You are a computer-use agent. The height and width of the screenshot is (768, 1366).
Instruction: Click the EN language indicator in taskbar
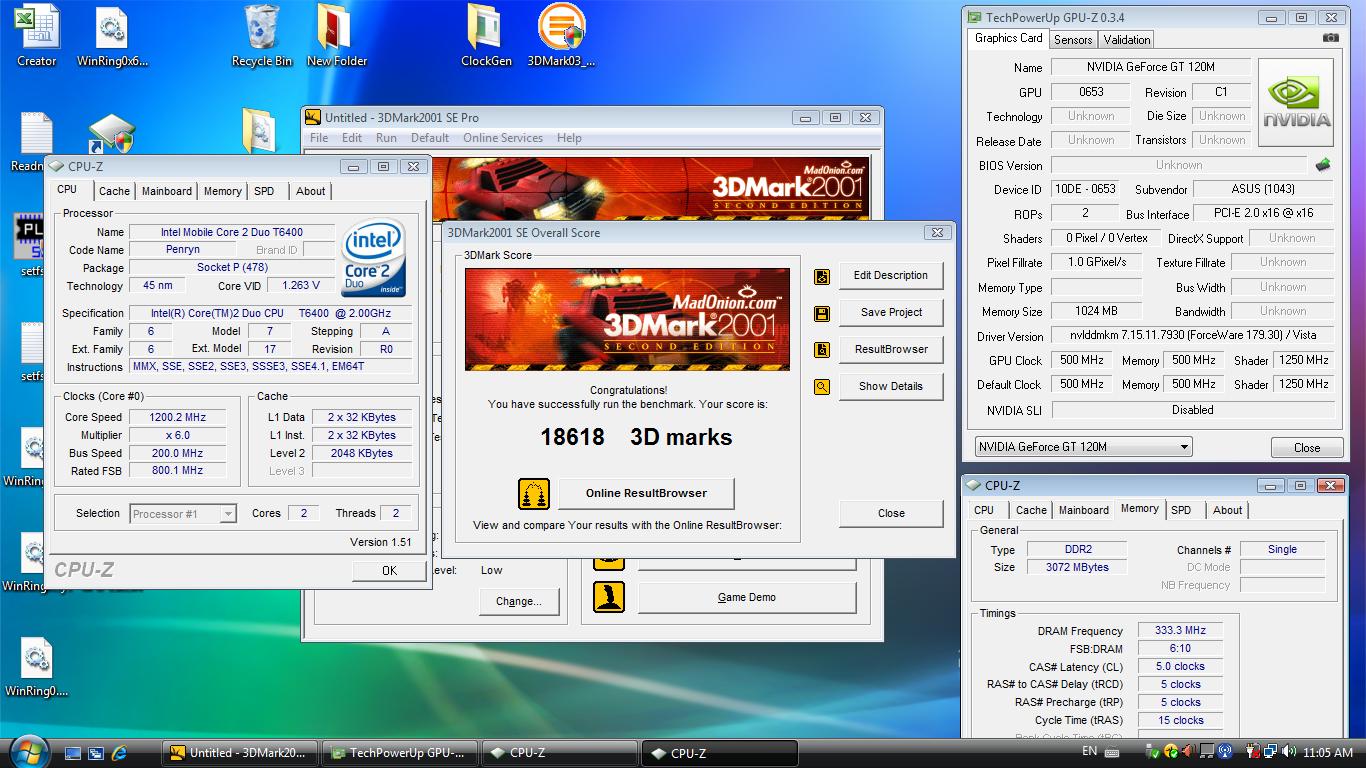pos(1089,751)
